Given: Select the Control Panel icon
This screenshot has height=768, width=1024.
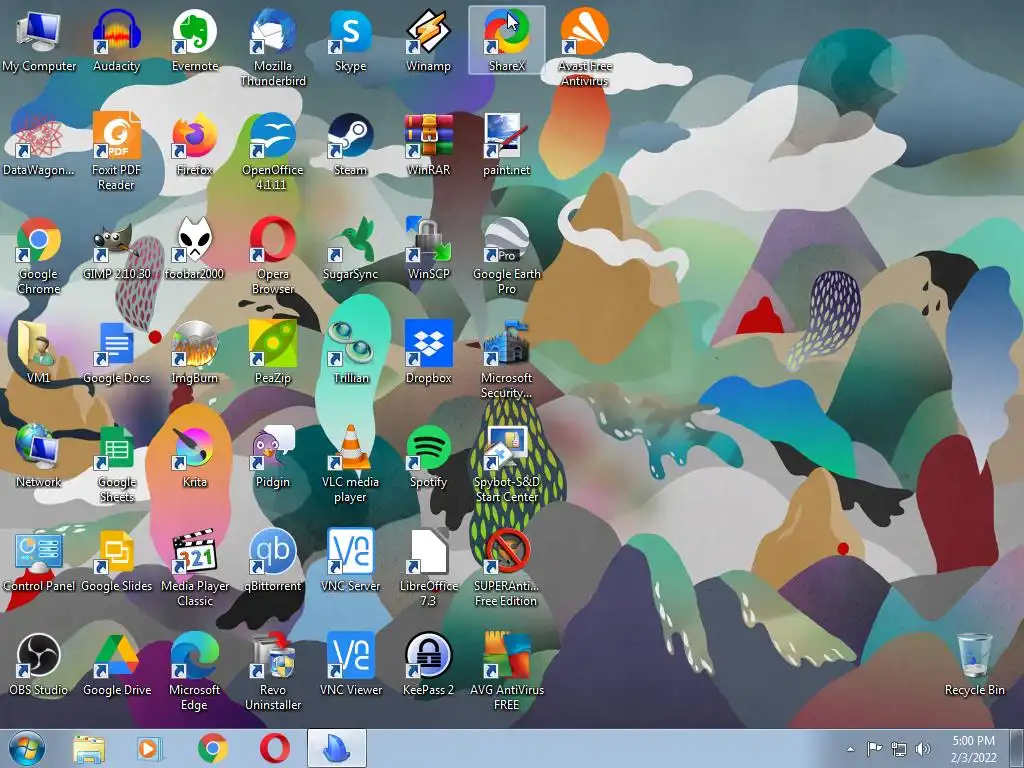Looking at the screenshot, I should [39, 561].
